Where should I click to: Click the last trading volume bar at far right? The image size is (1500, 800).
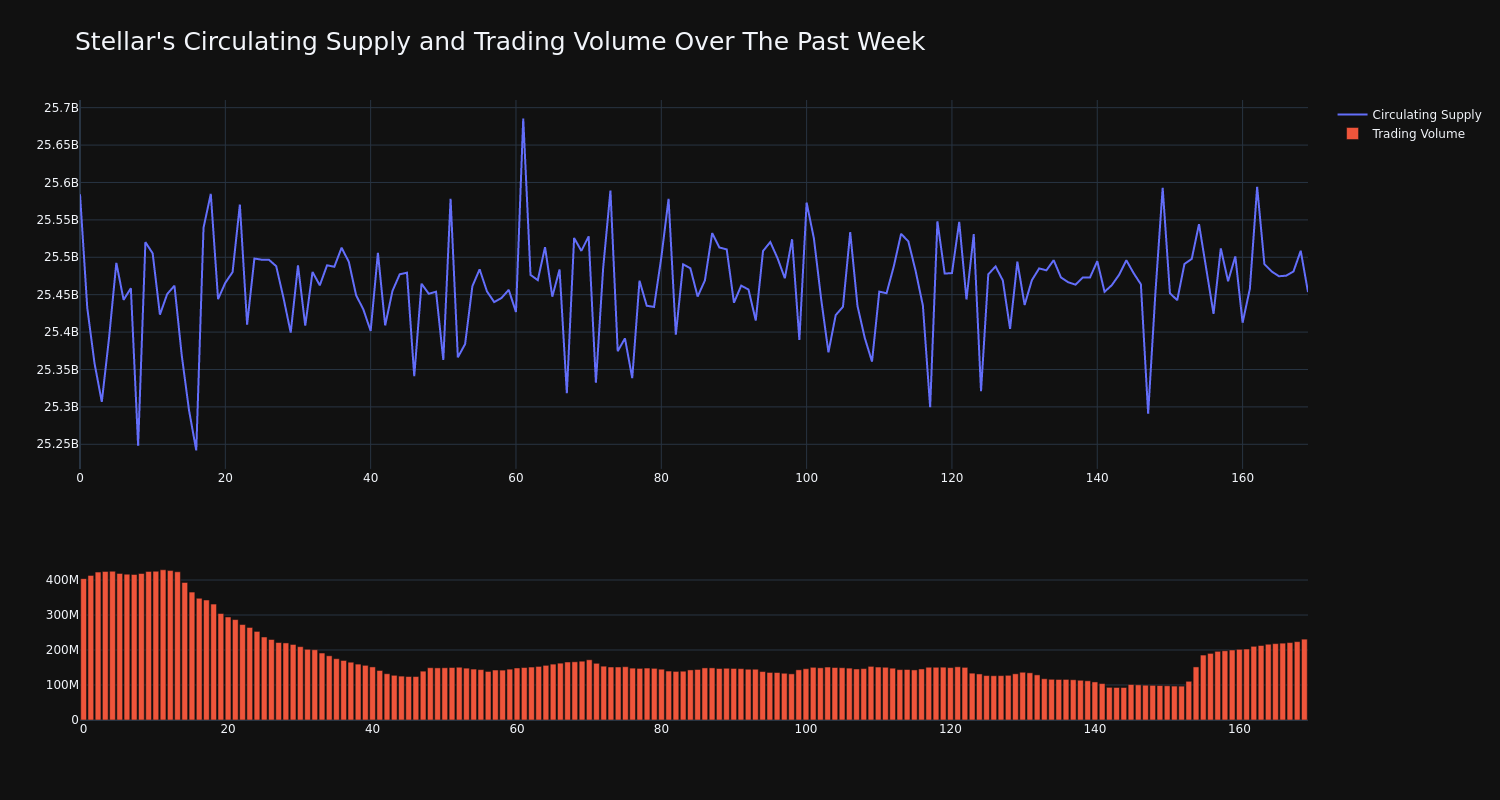tap(1304, 679)
